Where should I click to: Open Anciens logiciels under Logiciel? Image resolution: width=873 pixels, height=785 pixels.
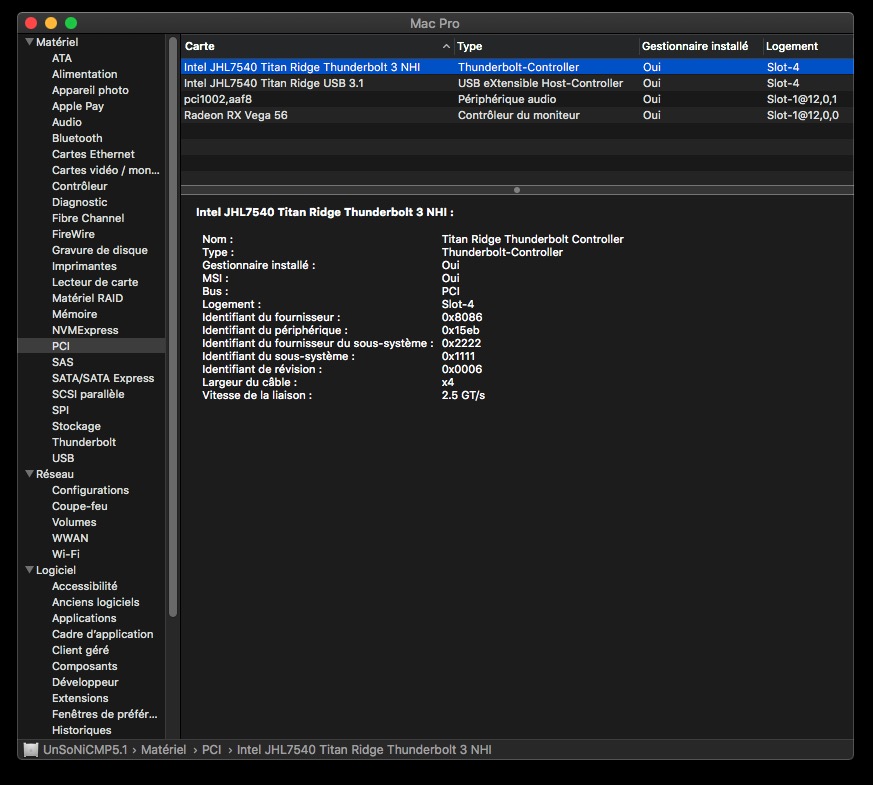coord(96,602)
